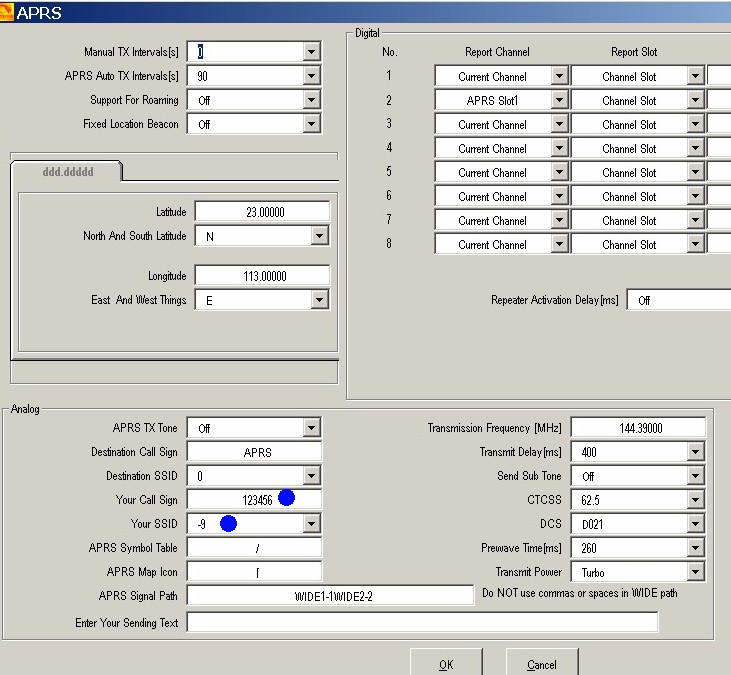Click Destination Call Sign field

point(254,452)
